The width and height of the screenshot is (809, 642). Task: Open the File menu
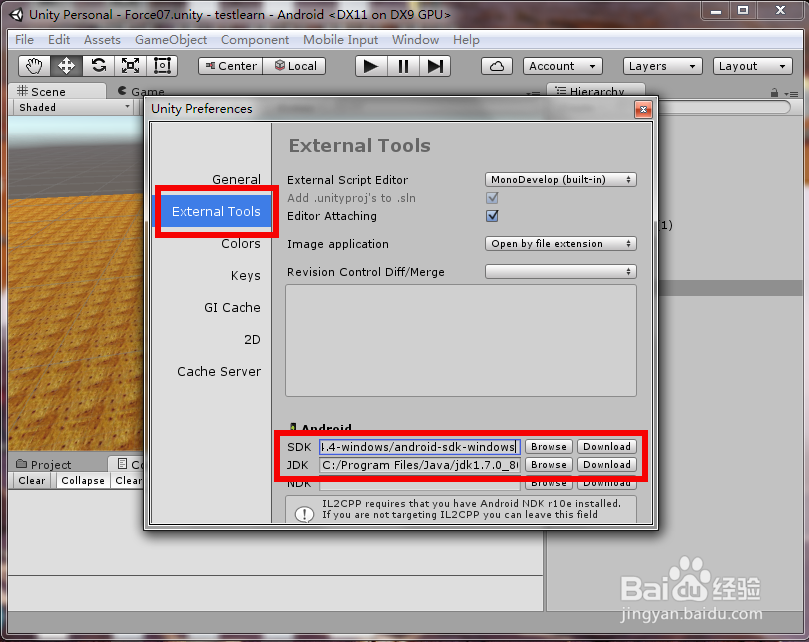pyautogui.click(x=24, y=40)
